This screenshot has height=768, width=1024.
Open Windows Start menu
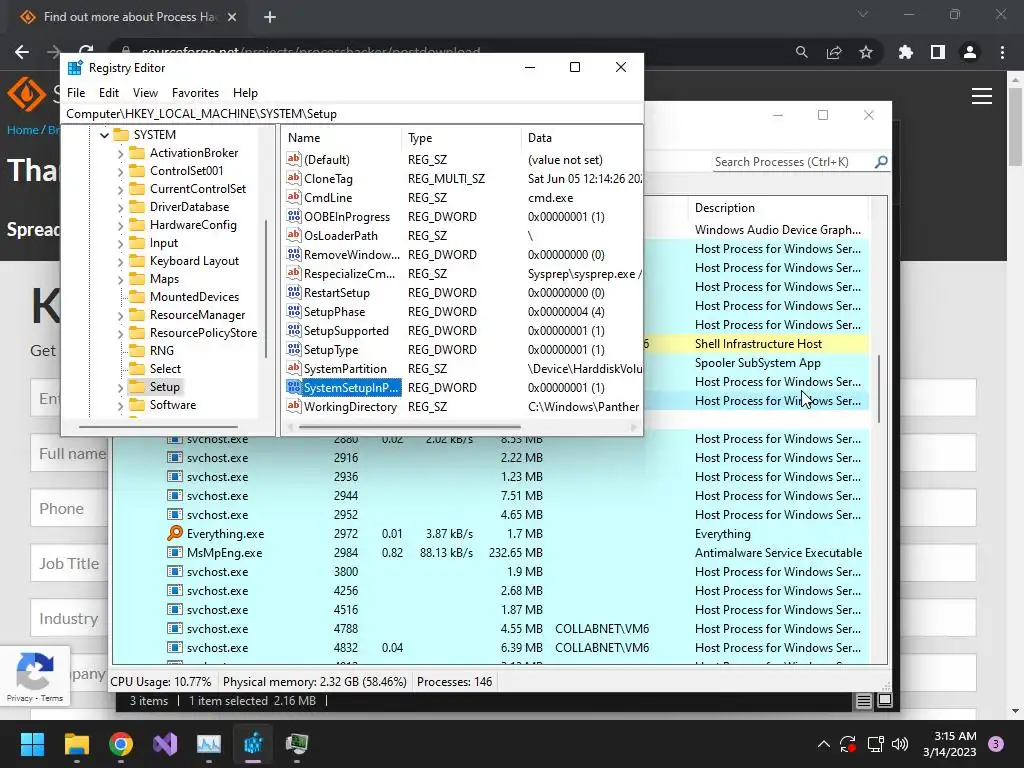coord(32,743)
